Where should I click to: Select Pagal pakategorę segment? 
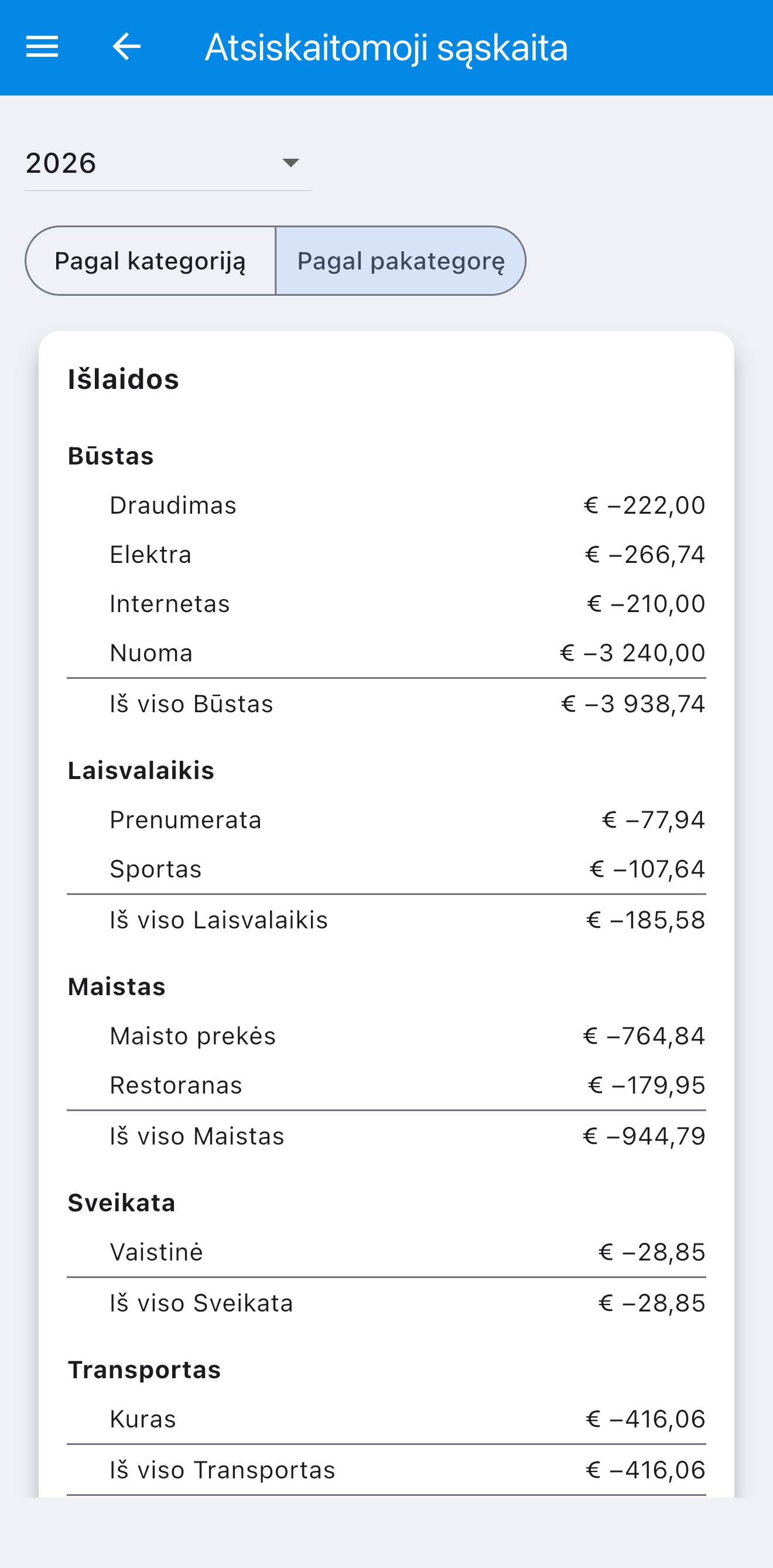pos(401,261)
